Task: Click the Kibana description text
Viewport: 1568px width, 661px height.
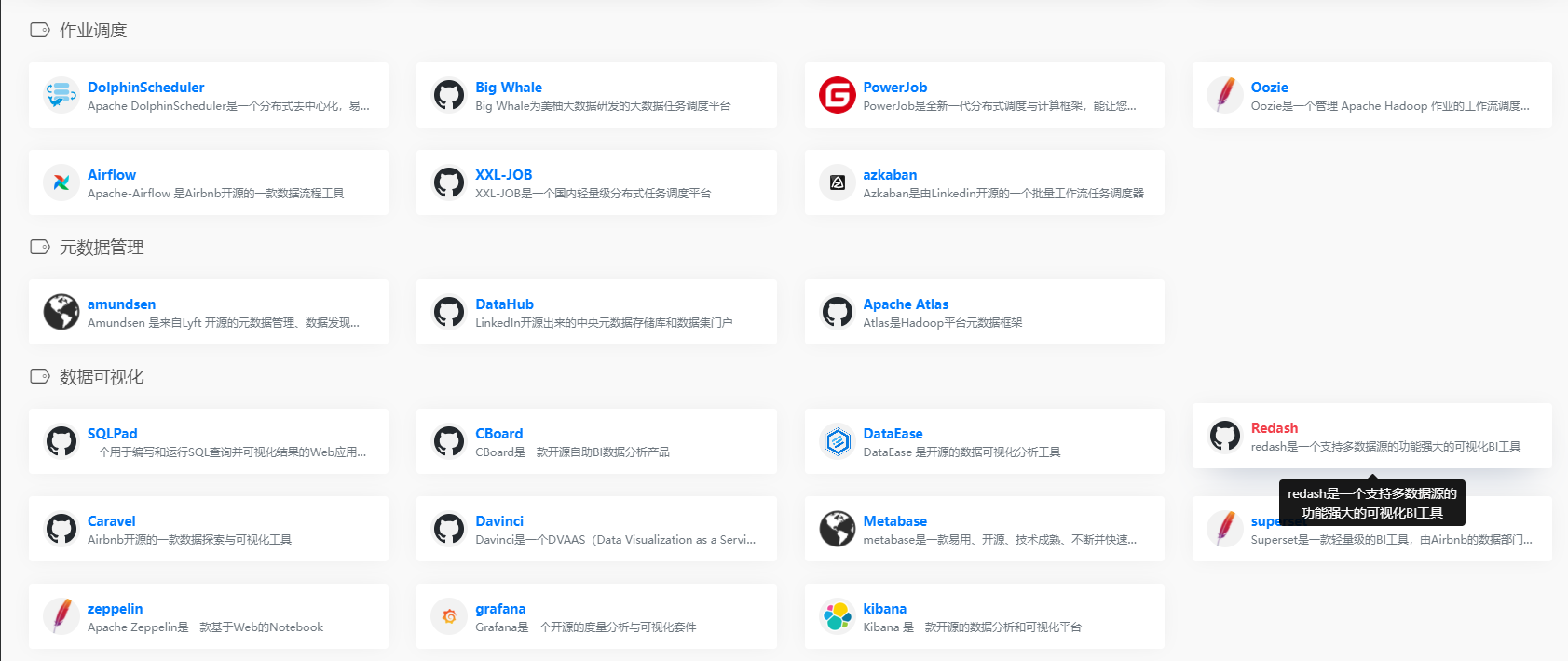Action: [x=973, y=627]
